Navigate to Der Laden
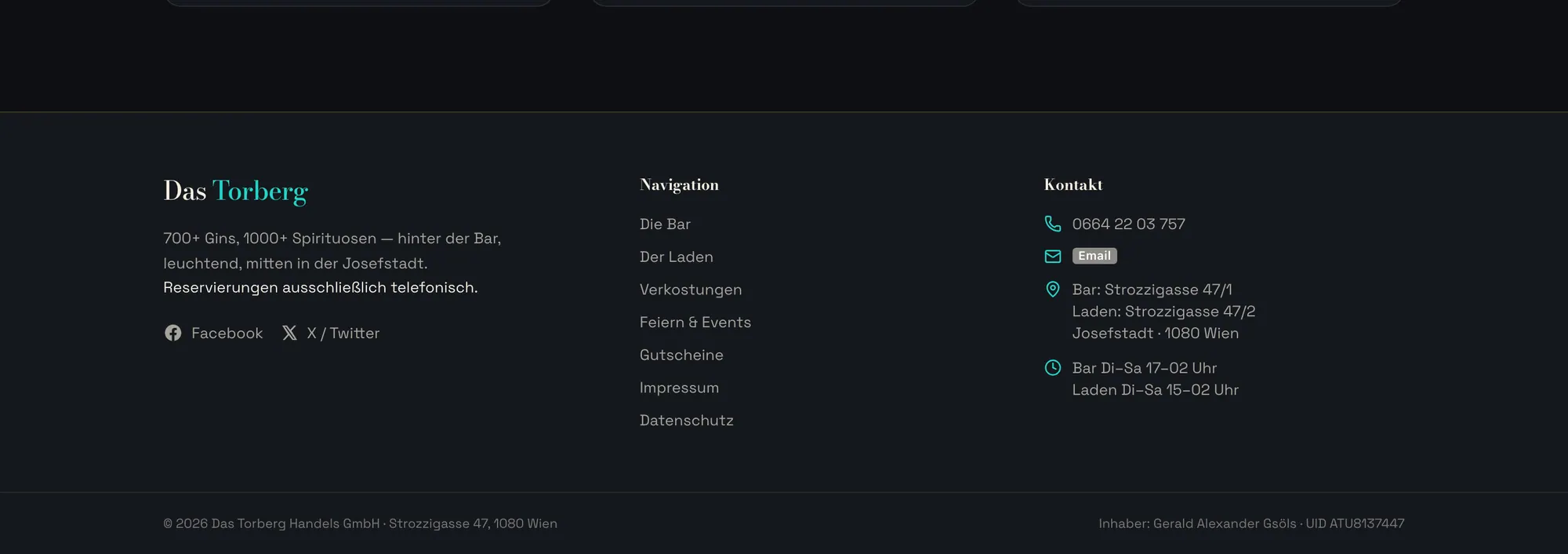Screen dimensions: 1568x554 tap(677, 257)
